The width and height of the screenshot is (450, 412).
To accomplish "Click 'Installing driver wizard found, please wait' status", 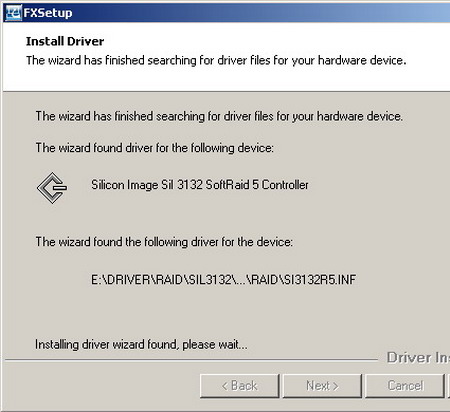I will pyautogui.click(x=141, y=344).
